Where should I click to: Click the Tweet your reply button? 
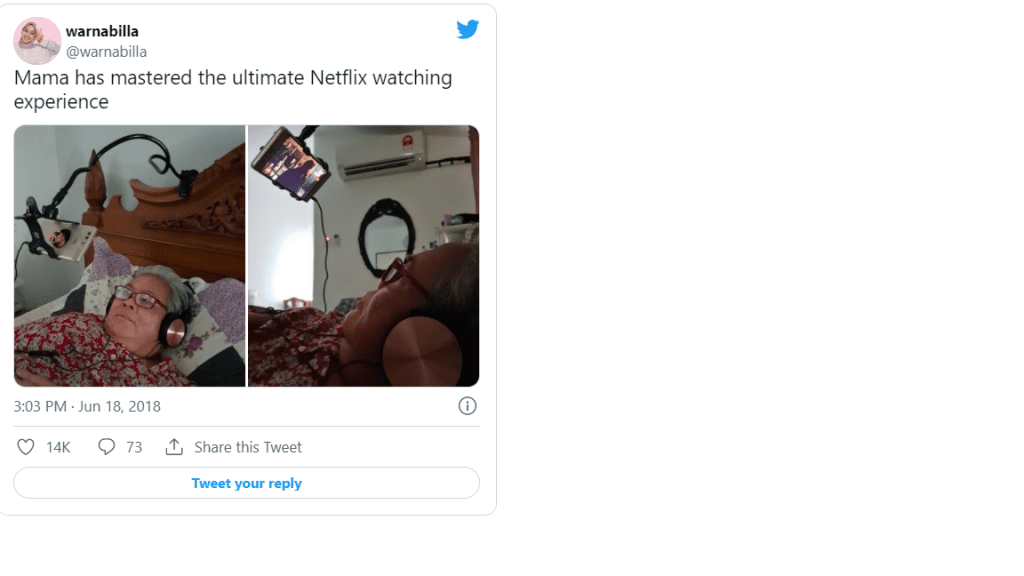[x=246, y=483]
